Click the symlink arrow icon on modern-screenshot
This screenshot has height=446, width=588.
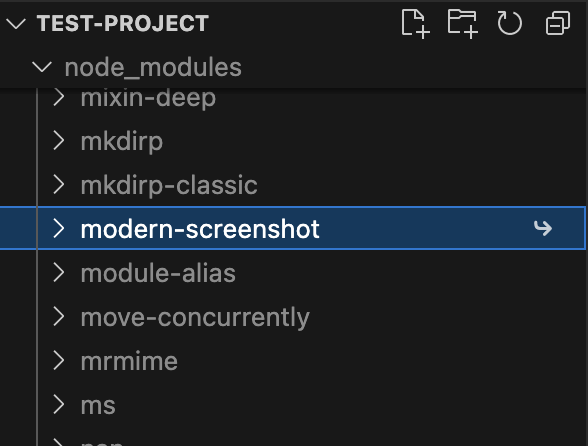543,228
